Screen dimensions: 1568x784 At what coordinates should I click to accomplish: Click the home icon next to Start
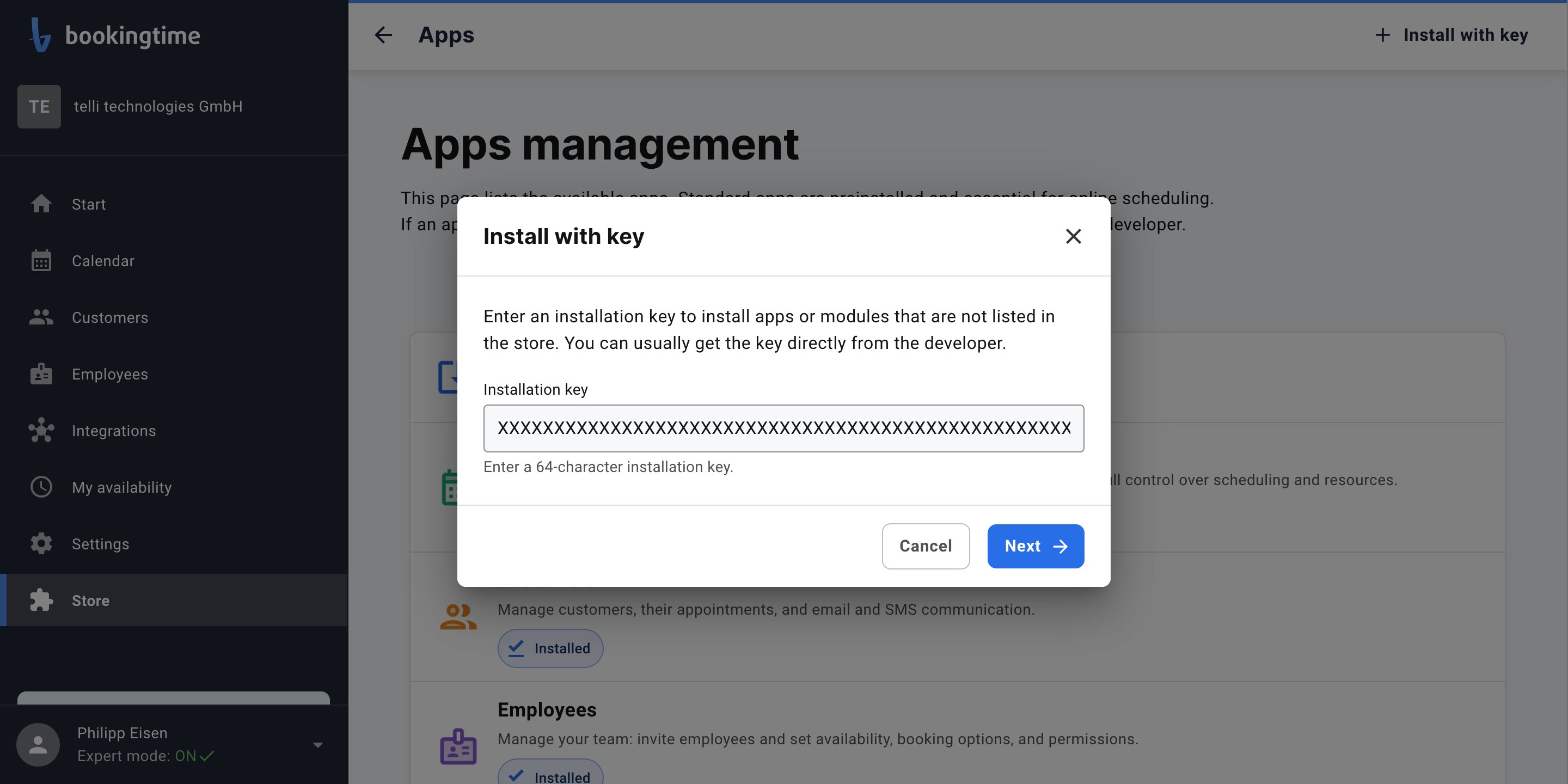point(41,203)
